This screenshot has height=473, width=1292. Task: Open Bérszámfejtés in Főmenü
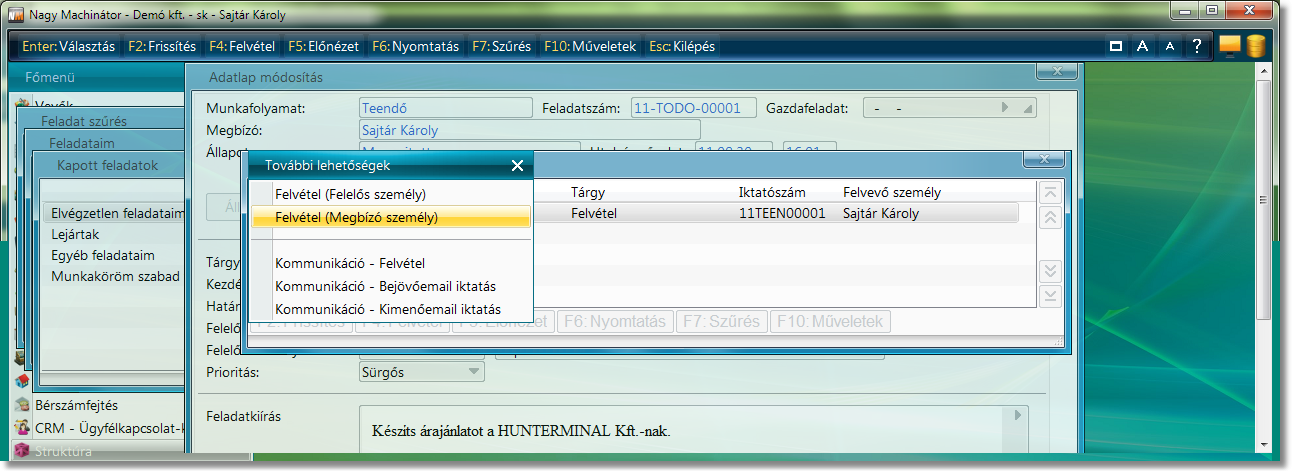pyautogui.click(x=76, y=405)
